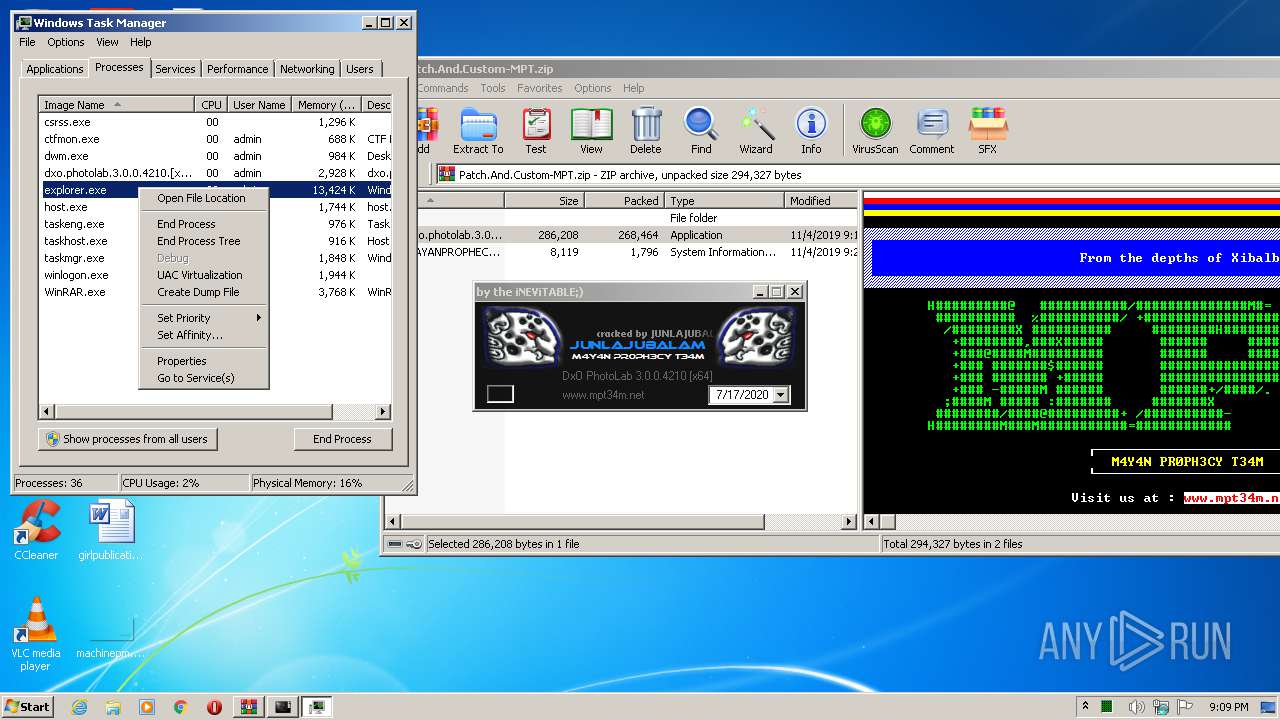
Task: Choose Set Affinity… from context menu
Action: (204, 335)
